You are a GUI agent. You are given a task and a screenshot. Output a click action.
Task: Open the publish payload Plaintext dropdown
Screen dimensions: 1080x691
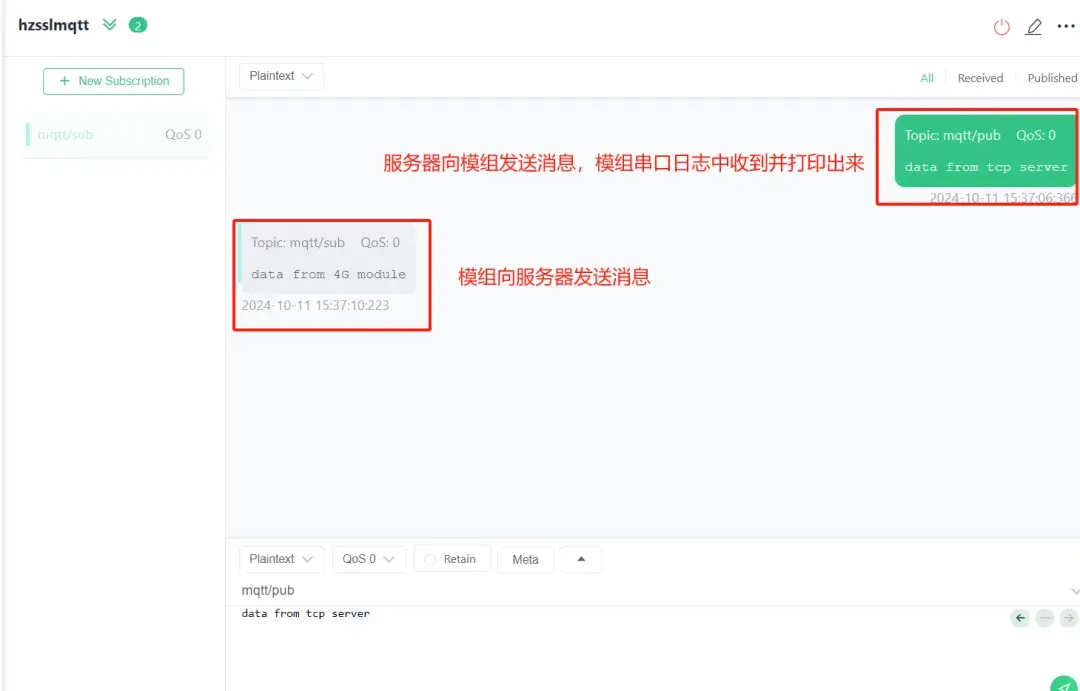pos(281,559)
